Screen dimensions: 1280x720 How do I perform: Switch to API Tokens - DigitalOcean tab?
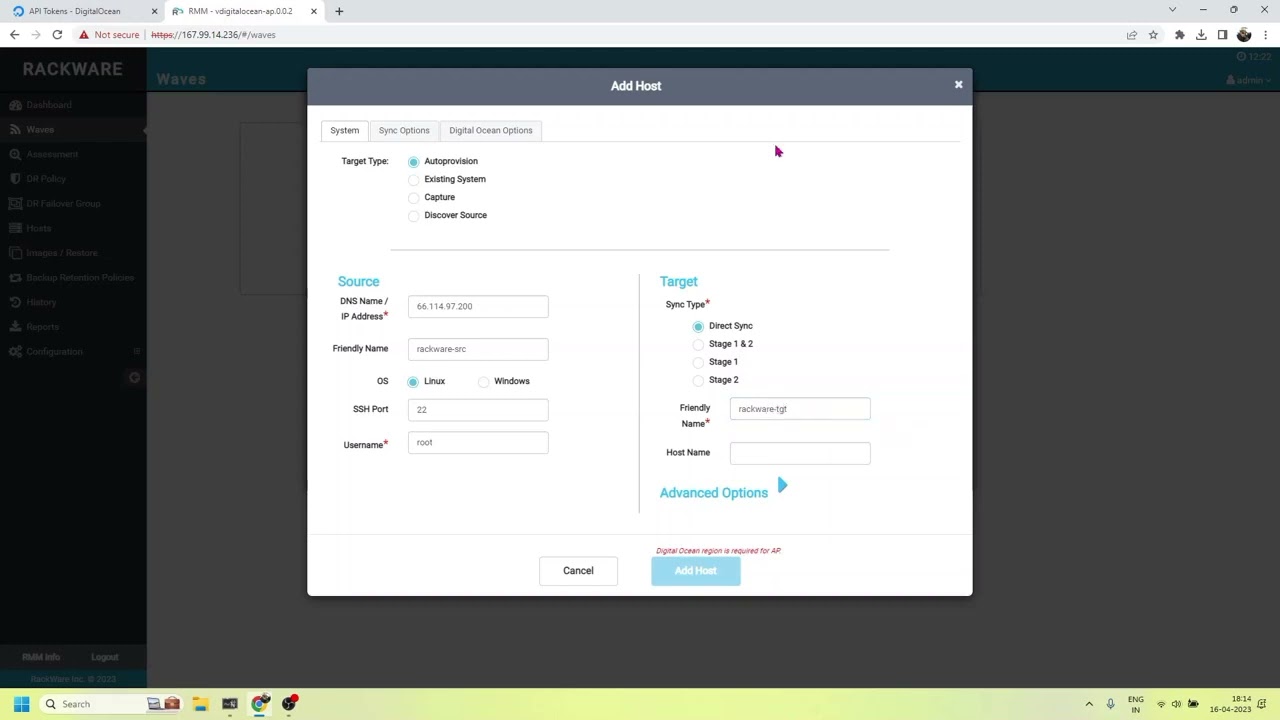click(x=82, y=11)
